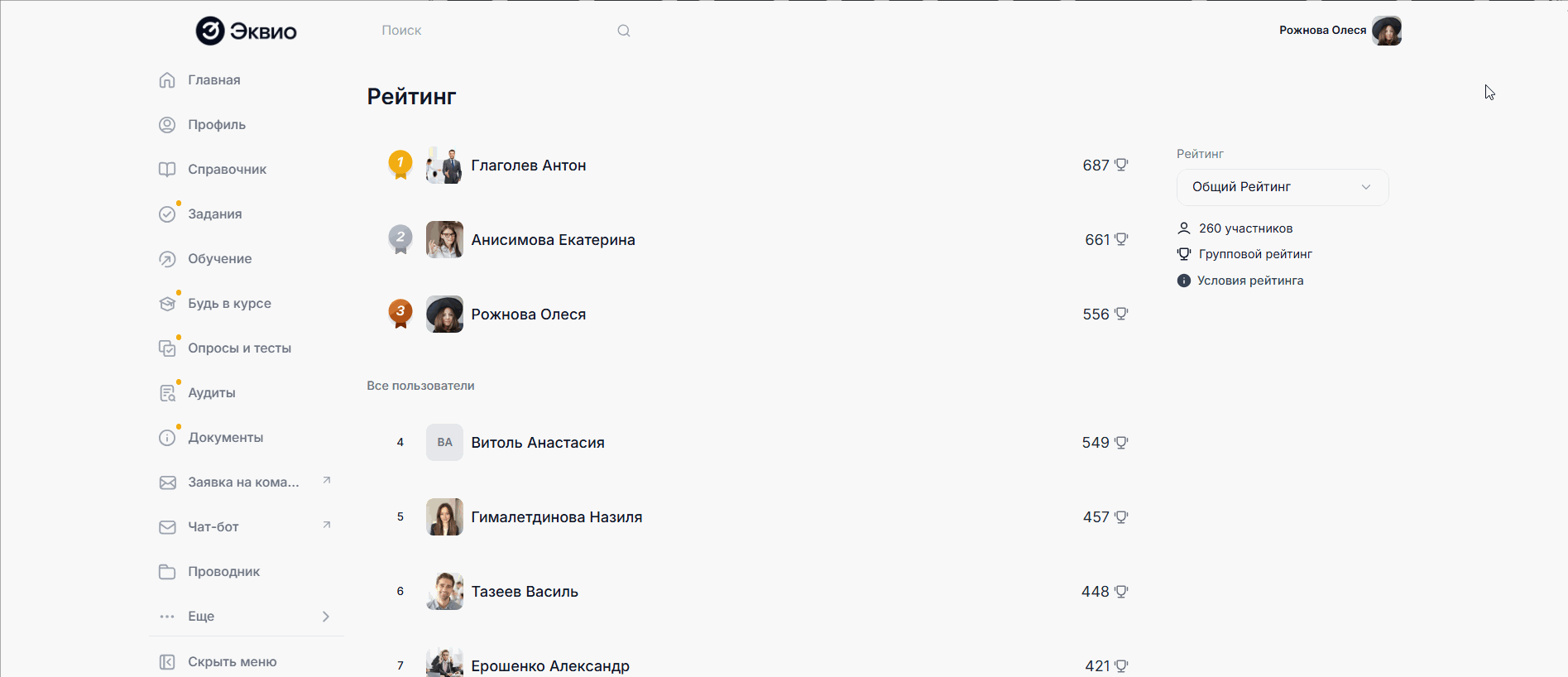Expand the Еще menu chevron
Screen dimensions: 1568x677
tap(326, 617)
